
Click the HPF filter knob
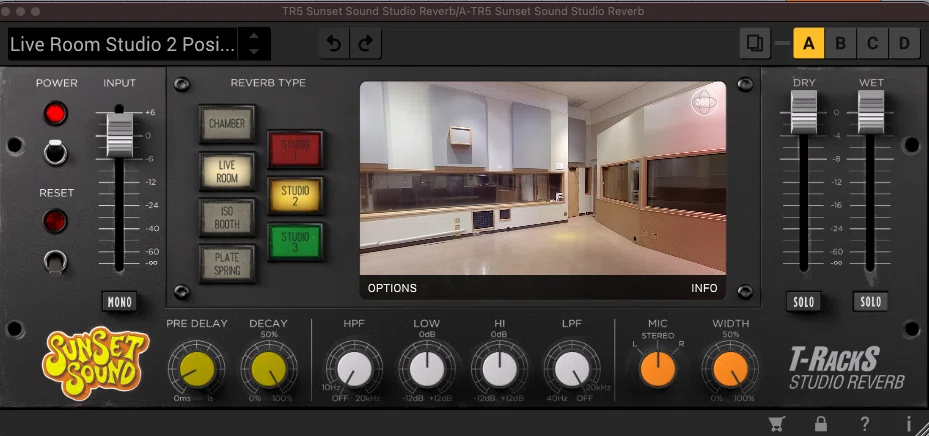[x=354, y=369]
